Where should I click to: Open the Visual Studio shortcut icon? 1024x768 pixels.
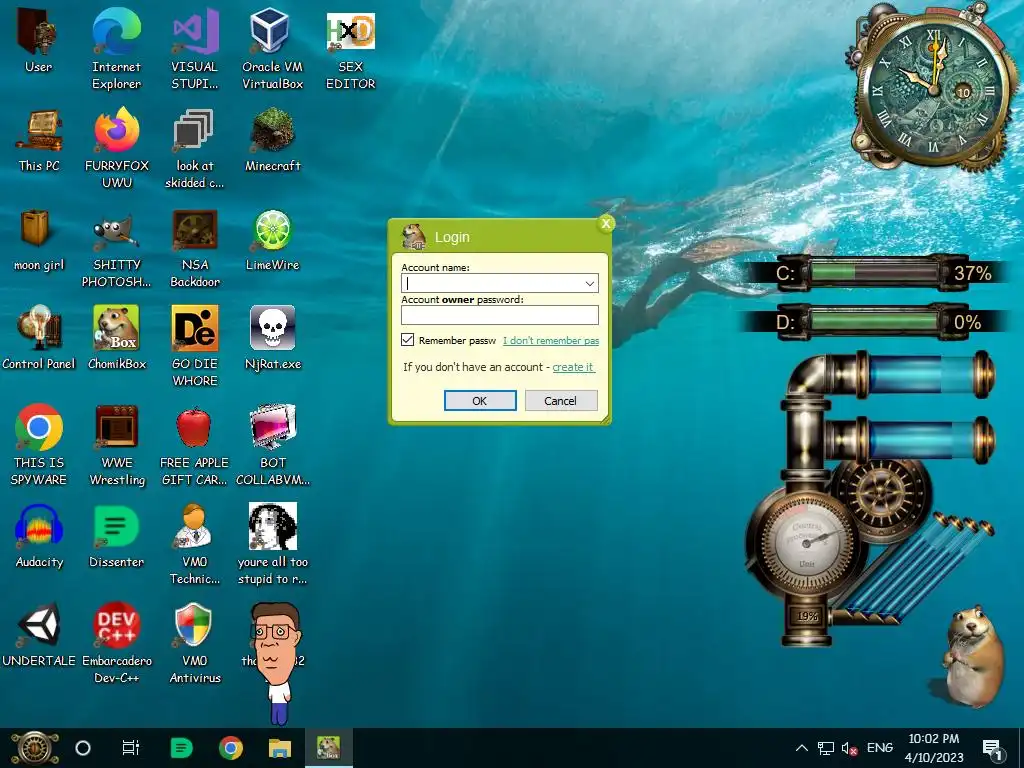click(195, 31)
